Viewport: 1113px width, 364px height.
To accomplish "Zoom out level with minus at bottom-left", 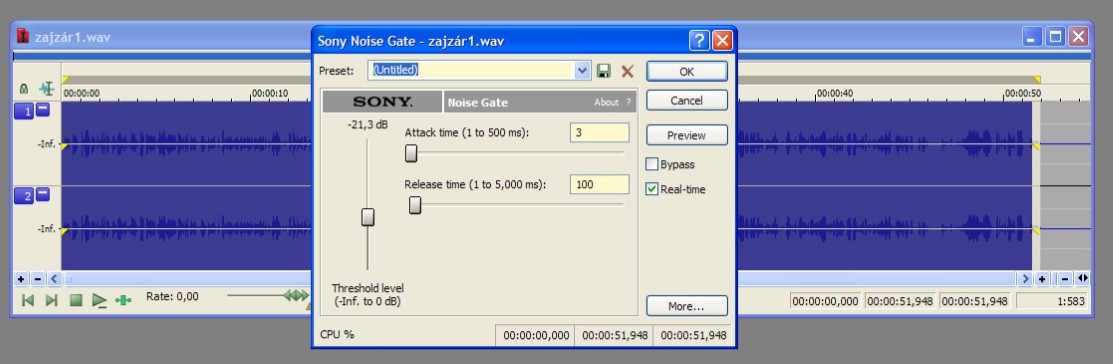I will coord(38,279).
